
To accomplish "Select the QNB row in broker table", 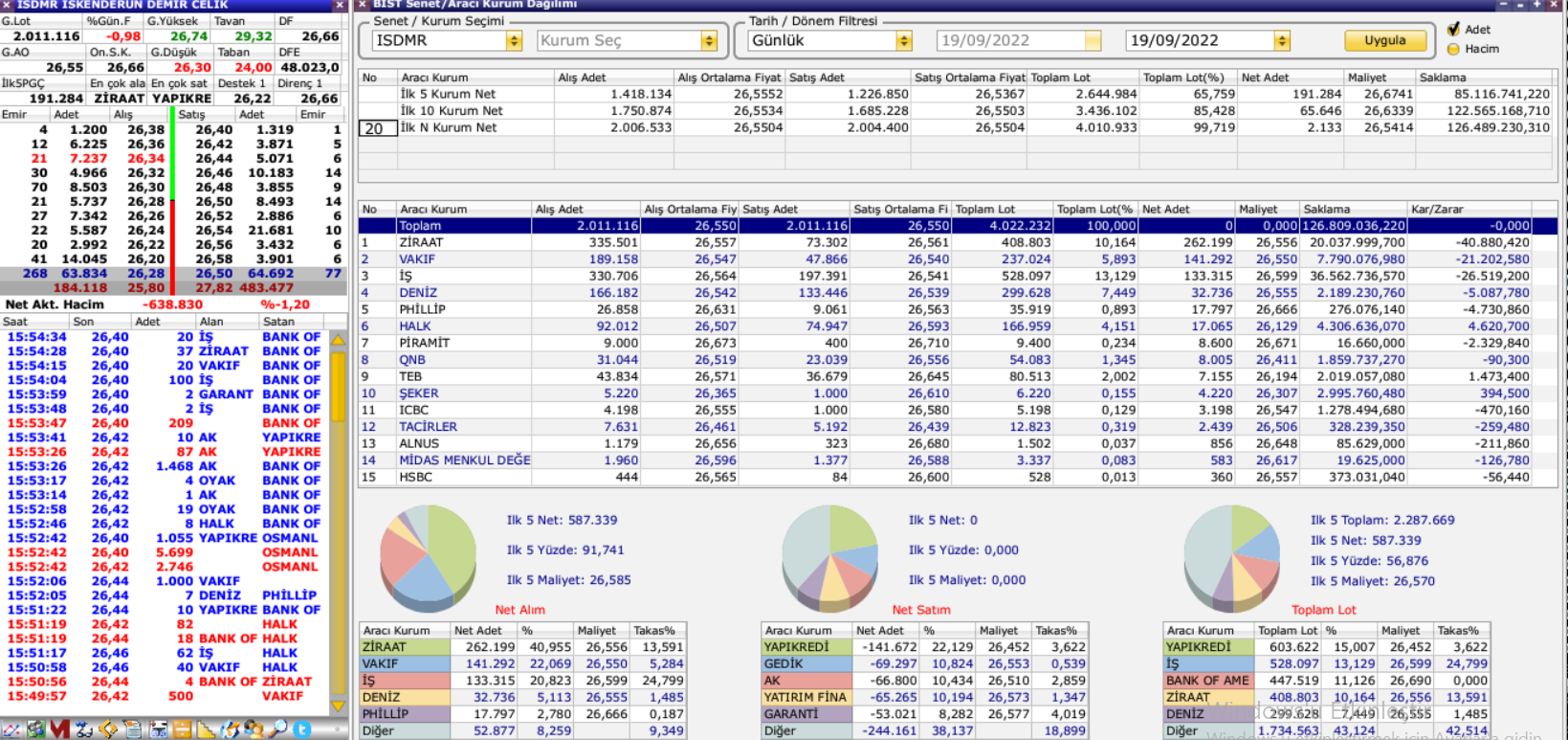I will pos(958,360).
